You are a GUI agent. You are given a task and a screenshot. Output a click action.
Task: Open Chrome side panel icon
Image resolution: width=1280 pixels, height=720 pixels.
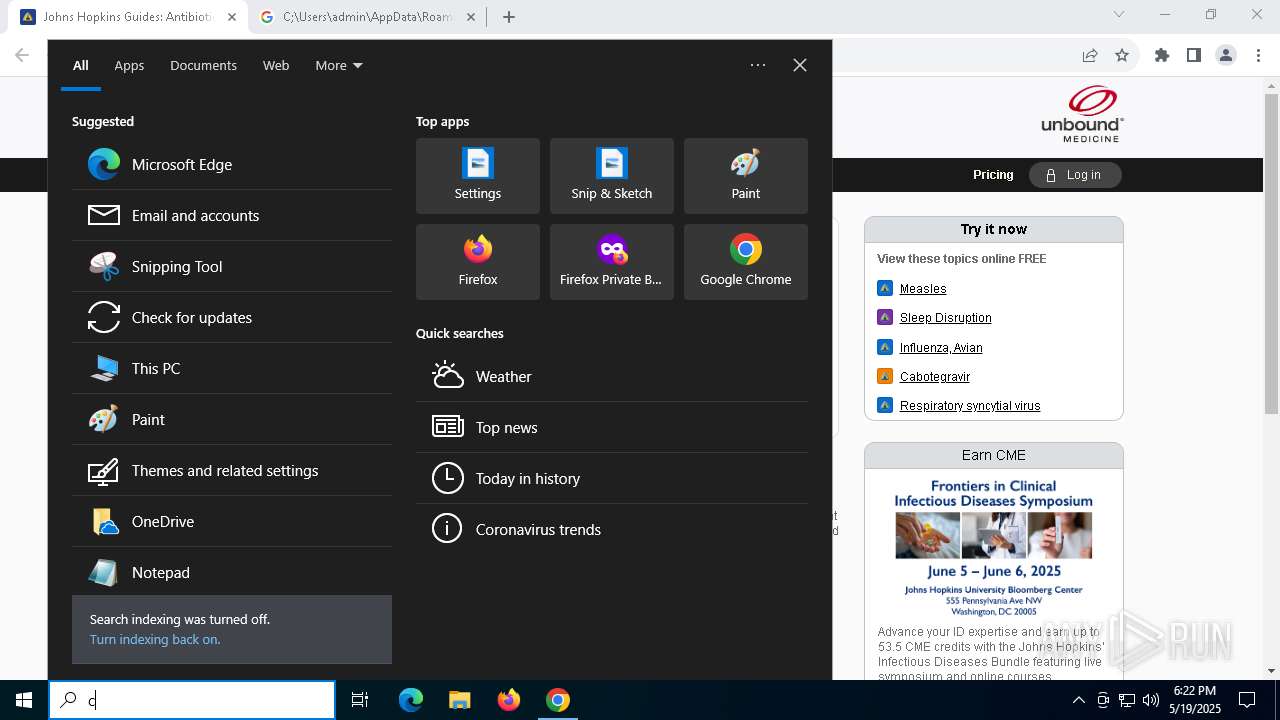point(1194,55)
